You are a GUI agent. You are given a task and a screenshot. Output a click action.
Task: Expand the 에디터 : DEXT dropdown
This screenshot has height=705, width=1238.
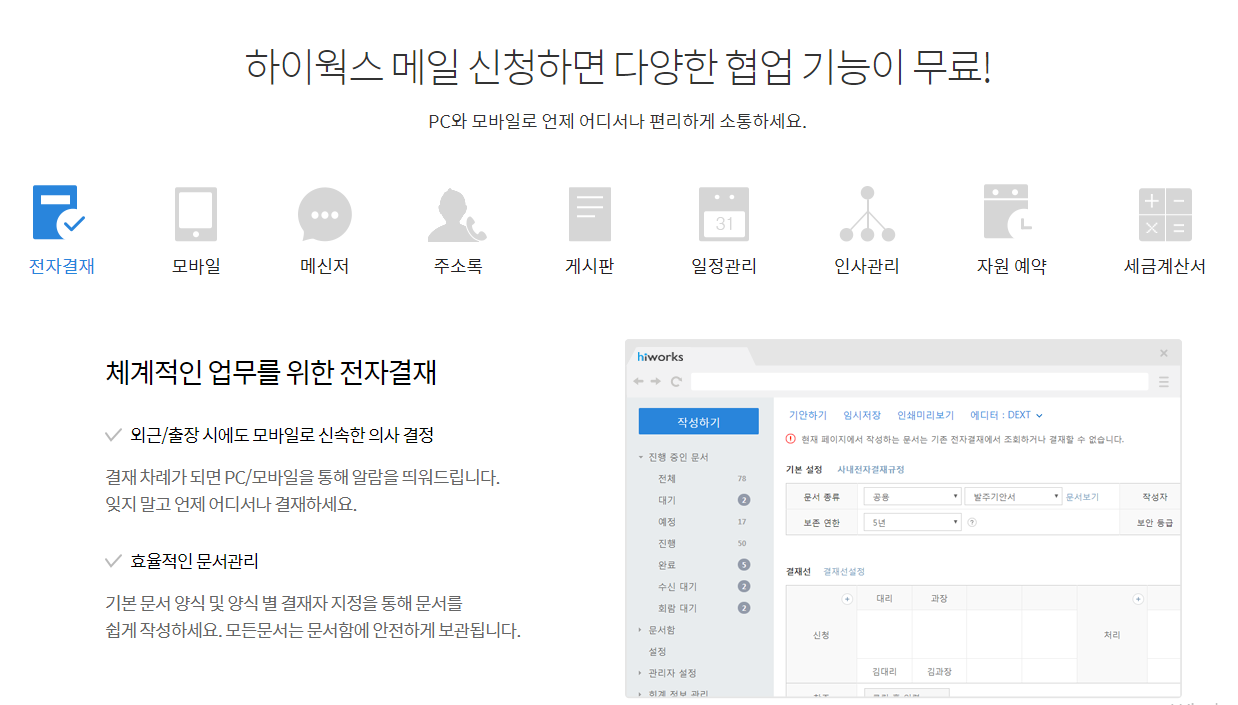click(1006, 415)
